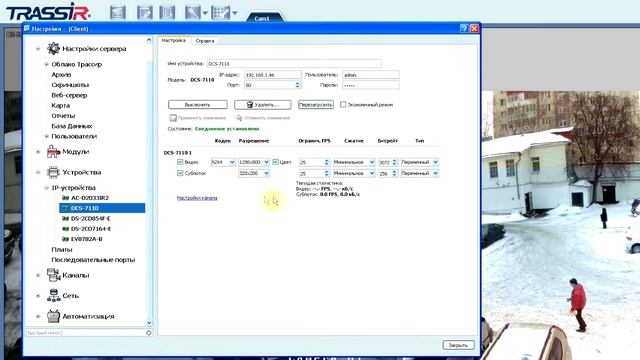Collapse the IP-устройства node
This screenshot has height=360, width=640.
pos(47,188)
